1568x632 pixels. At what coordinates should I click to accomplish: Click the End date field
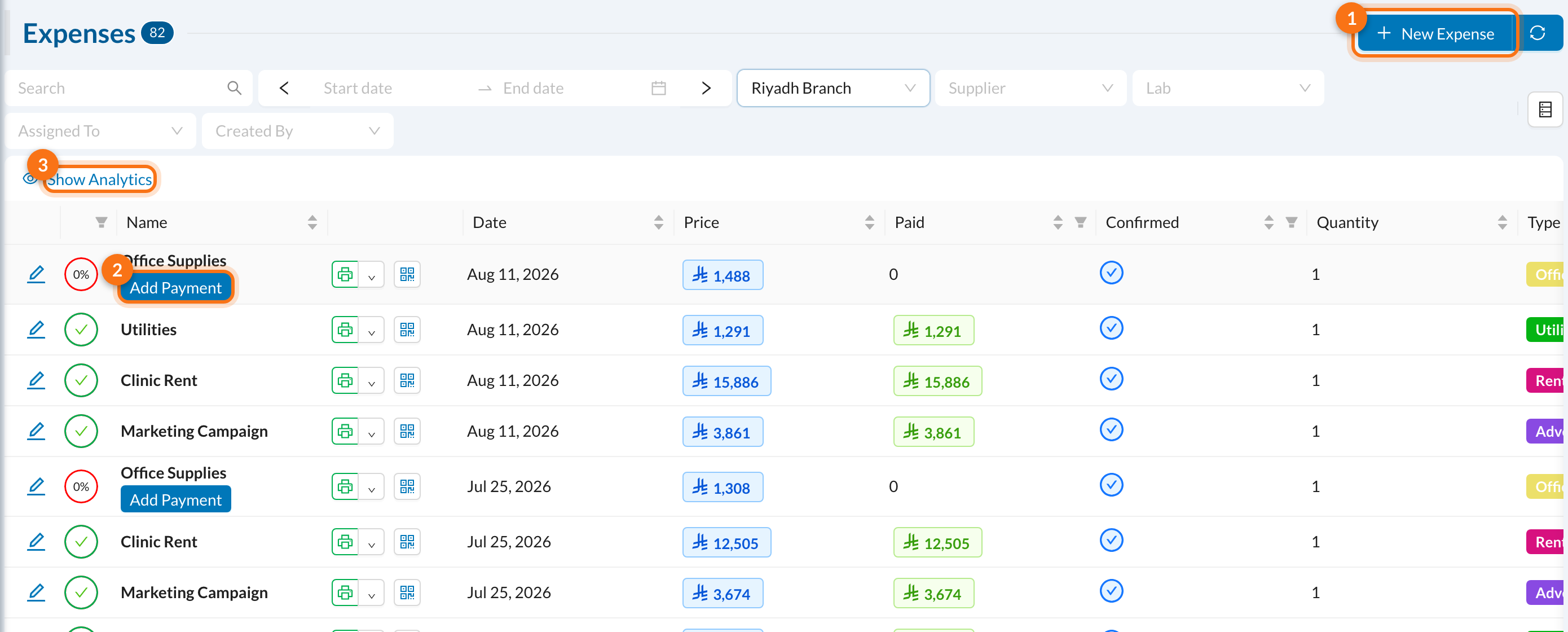click(572, 87)
